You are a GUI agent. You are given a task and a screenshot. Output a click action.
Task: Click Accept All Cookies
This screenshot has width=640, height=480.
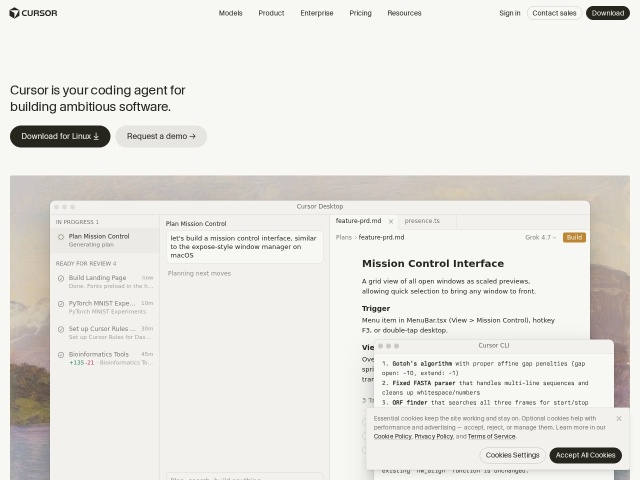[585, 455]
